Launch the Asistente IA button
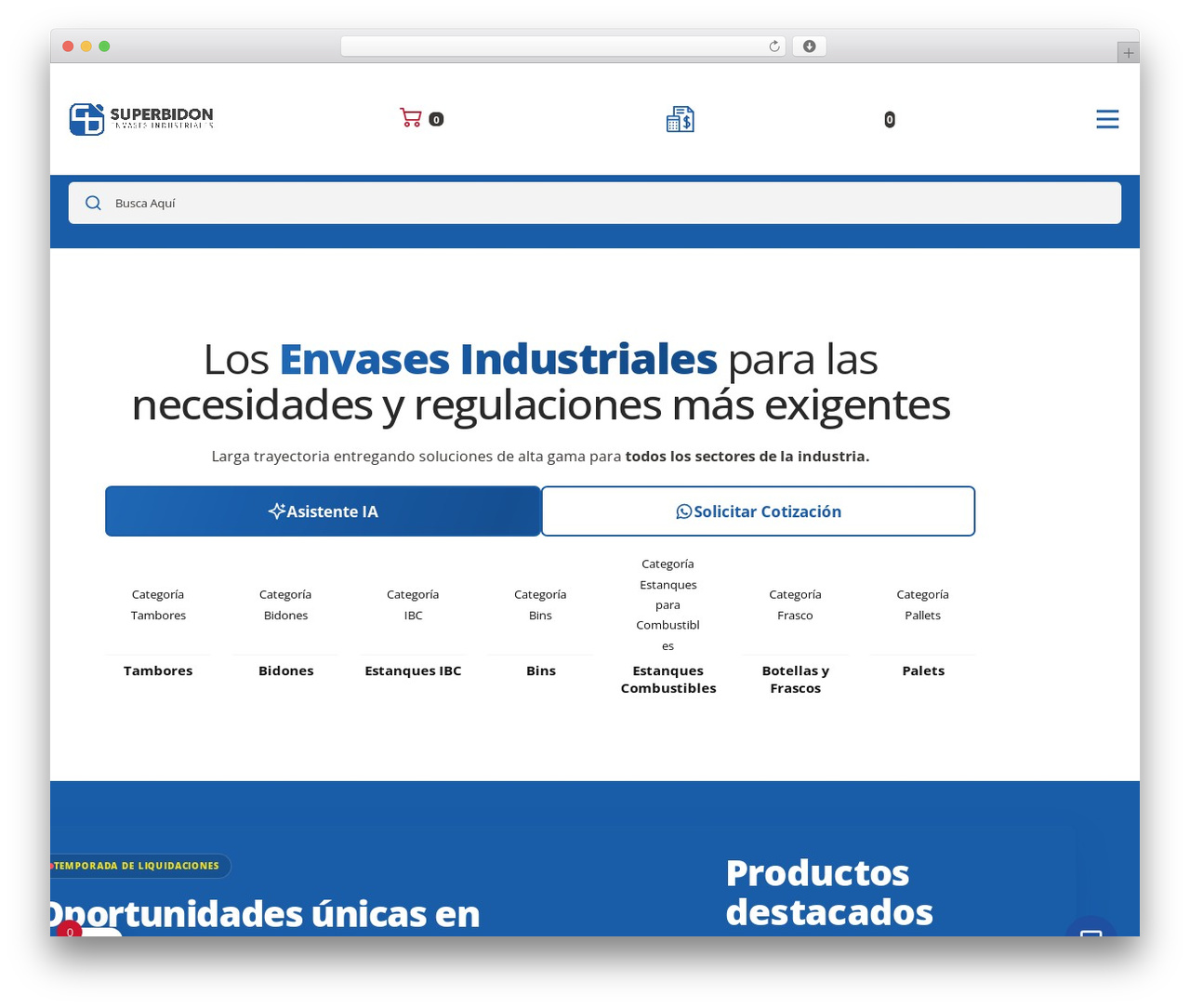 pos(323,511)
